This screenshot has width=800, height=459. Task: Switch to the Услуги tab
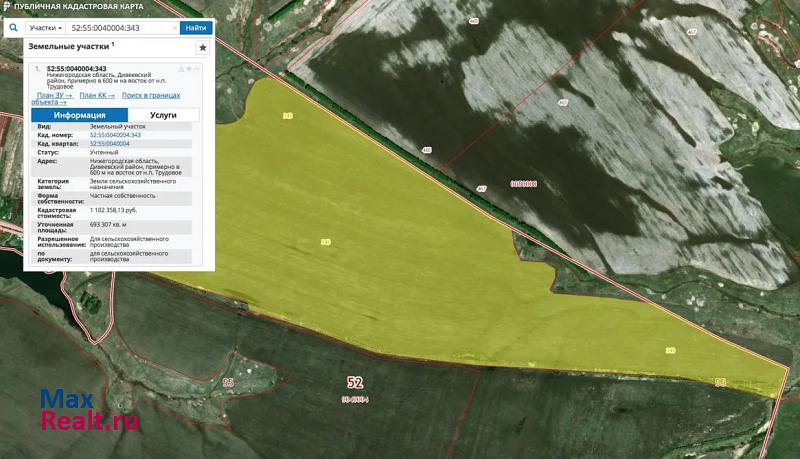163,115
